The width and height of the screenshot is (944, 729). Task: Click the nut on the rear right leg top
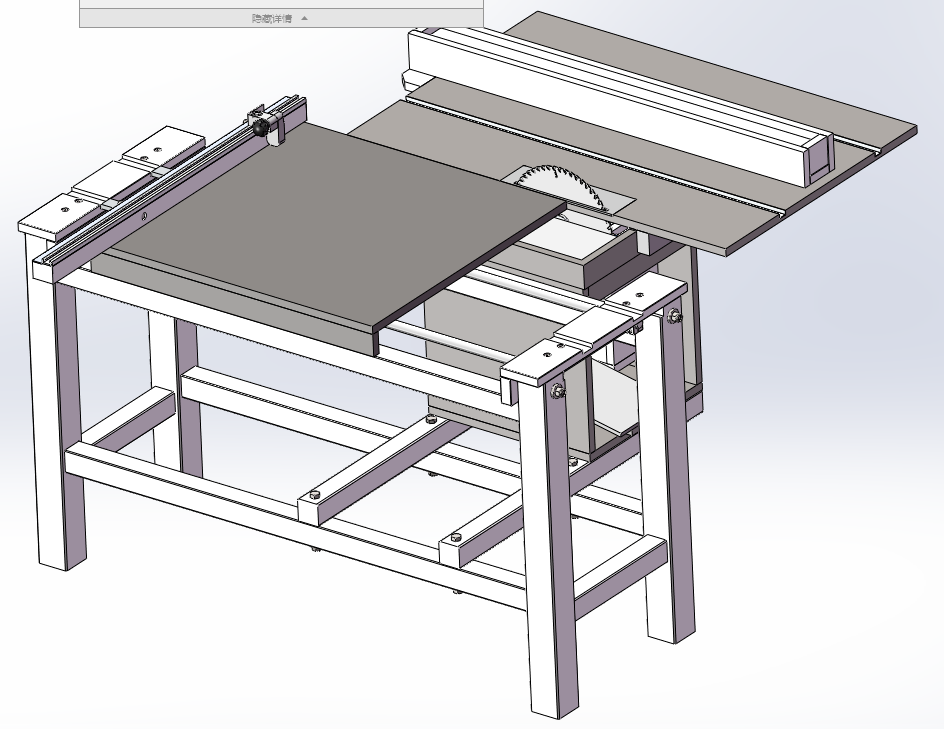(674, 317)
